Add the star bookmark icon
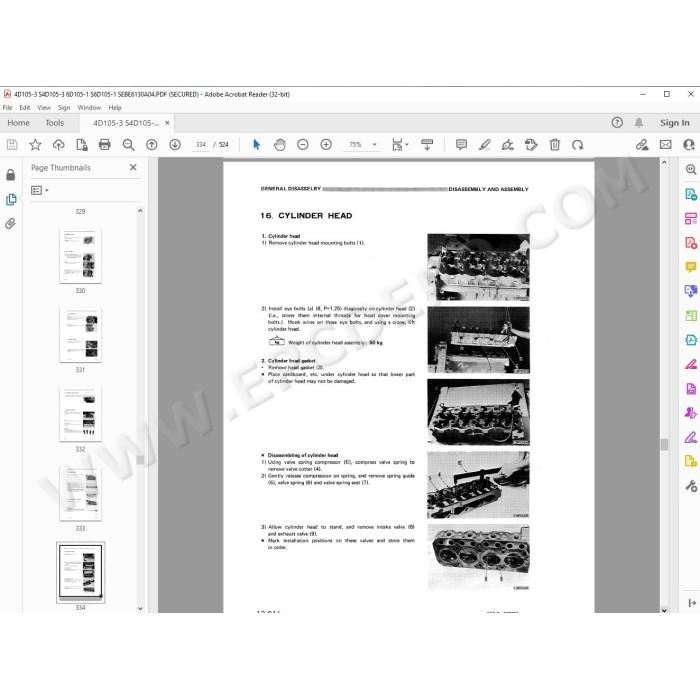This screenshot has height=700, width=700. click(35, 145)
